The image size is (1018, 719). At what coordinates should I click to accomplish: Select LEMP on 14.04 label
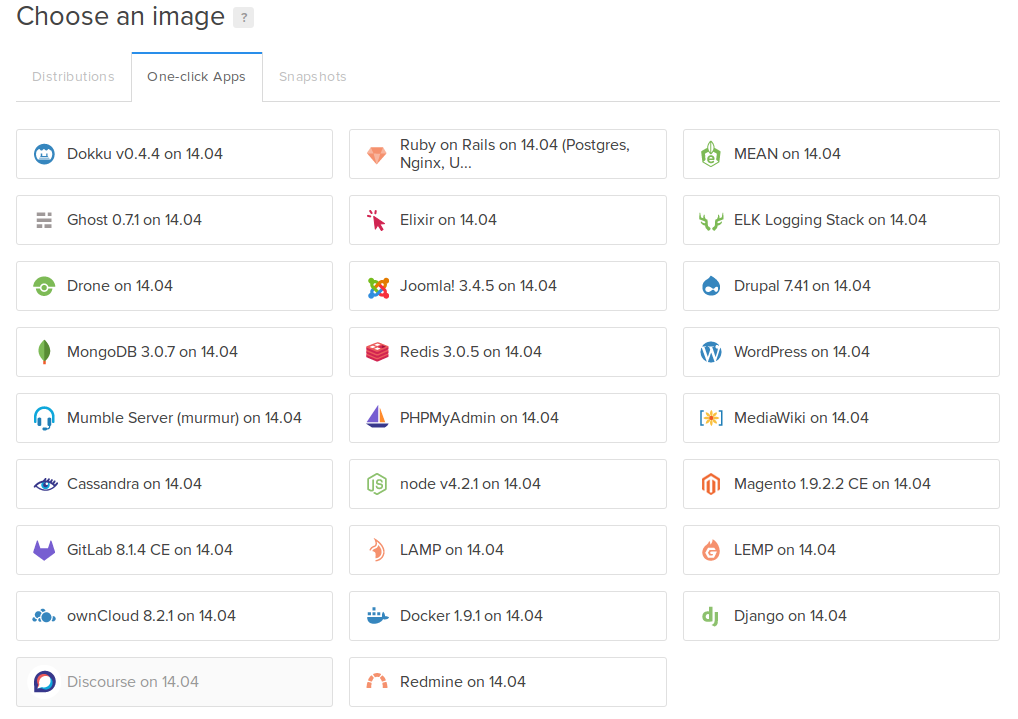point(784,550)
